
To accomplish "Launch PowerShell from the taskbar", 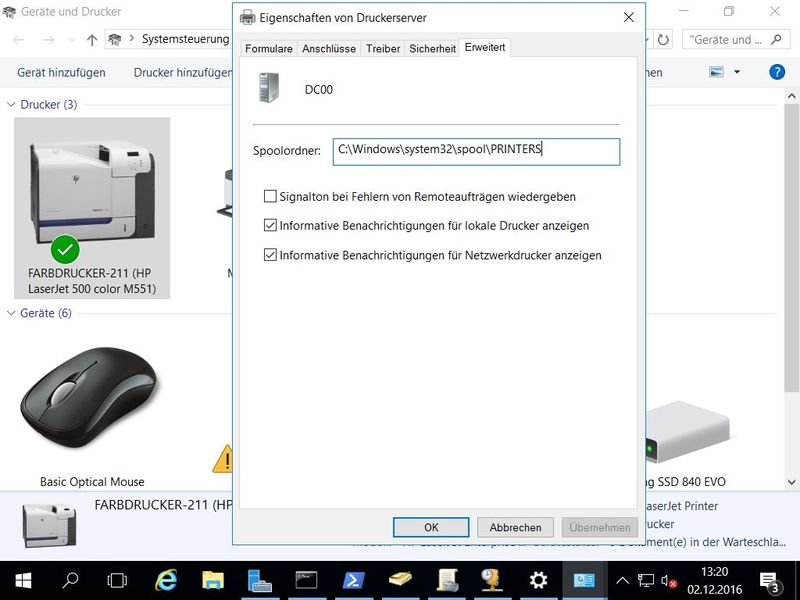I will pyautogui.click(x=353, y=581).
